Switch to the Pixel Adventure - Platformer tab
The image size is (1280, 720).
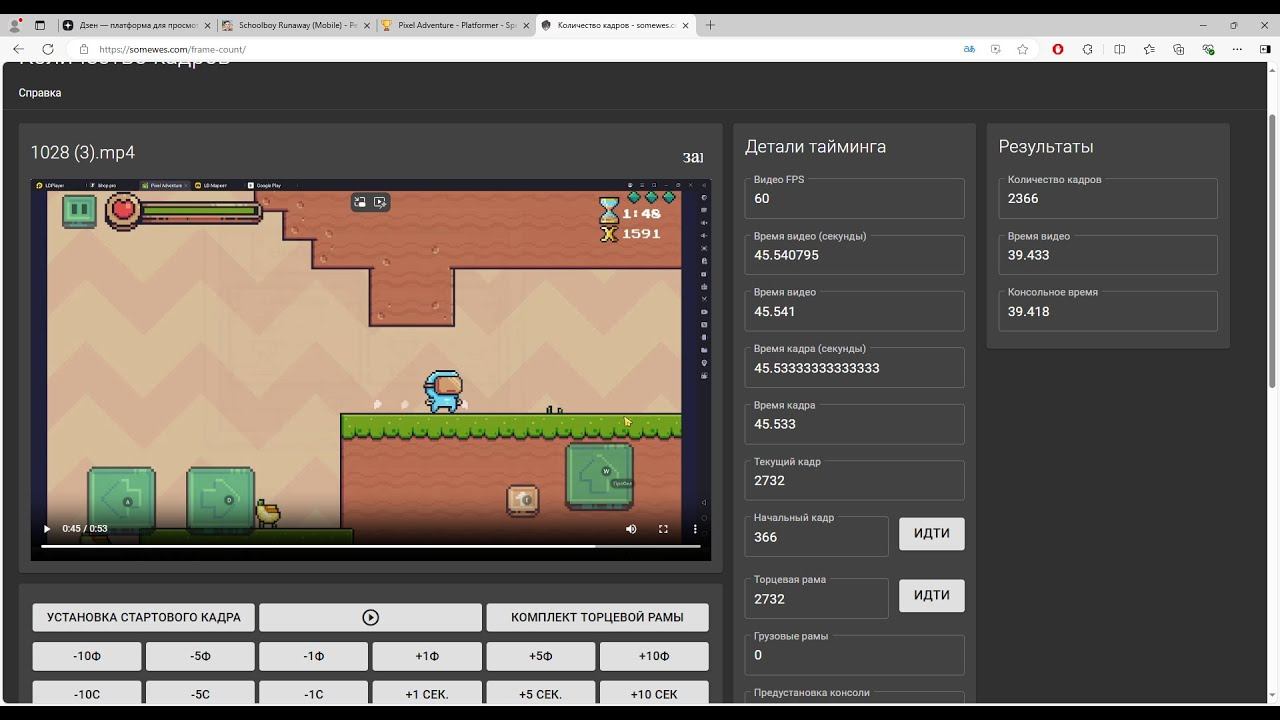pos(456,25)
